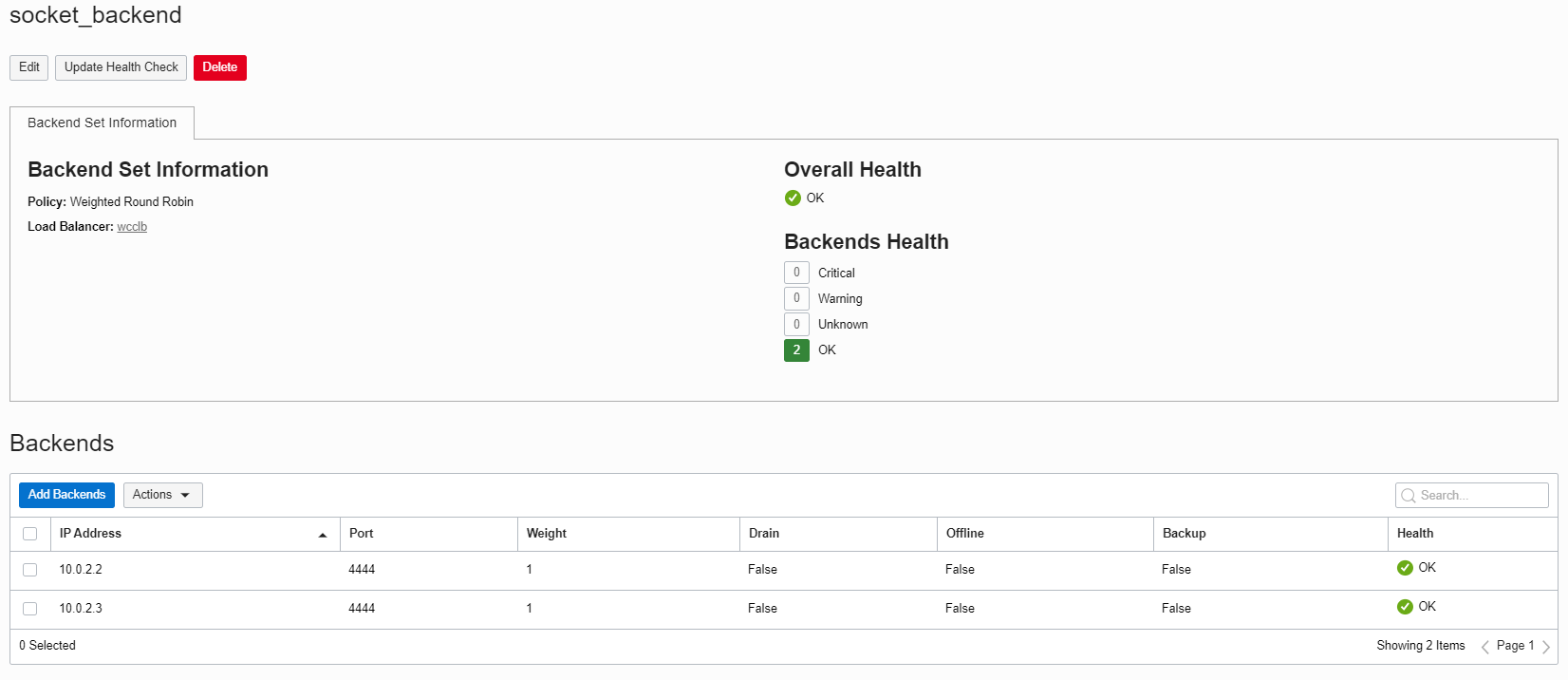Click Drain False in 10.0.2.2 row
The image size is (1568, 680).
(762, 570)
